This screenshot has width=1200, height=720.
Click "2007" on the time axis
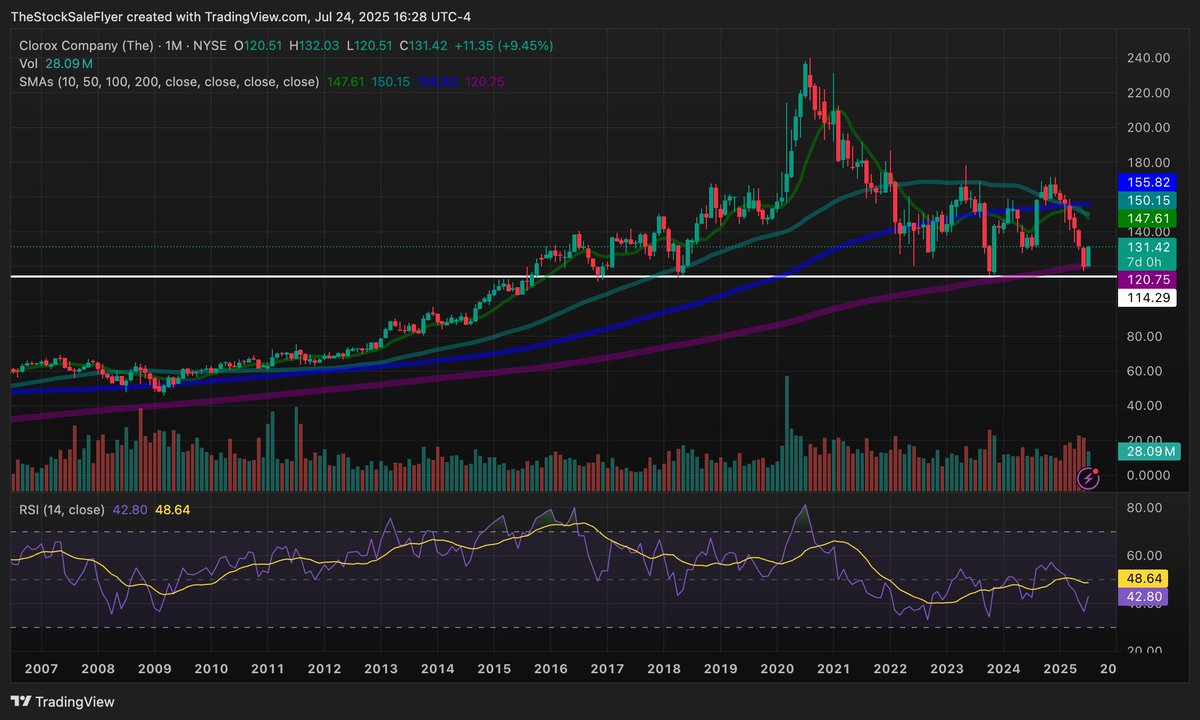pyautogui.click(x=39, y=669)
